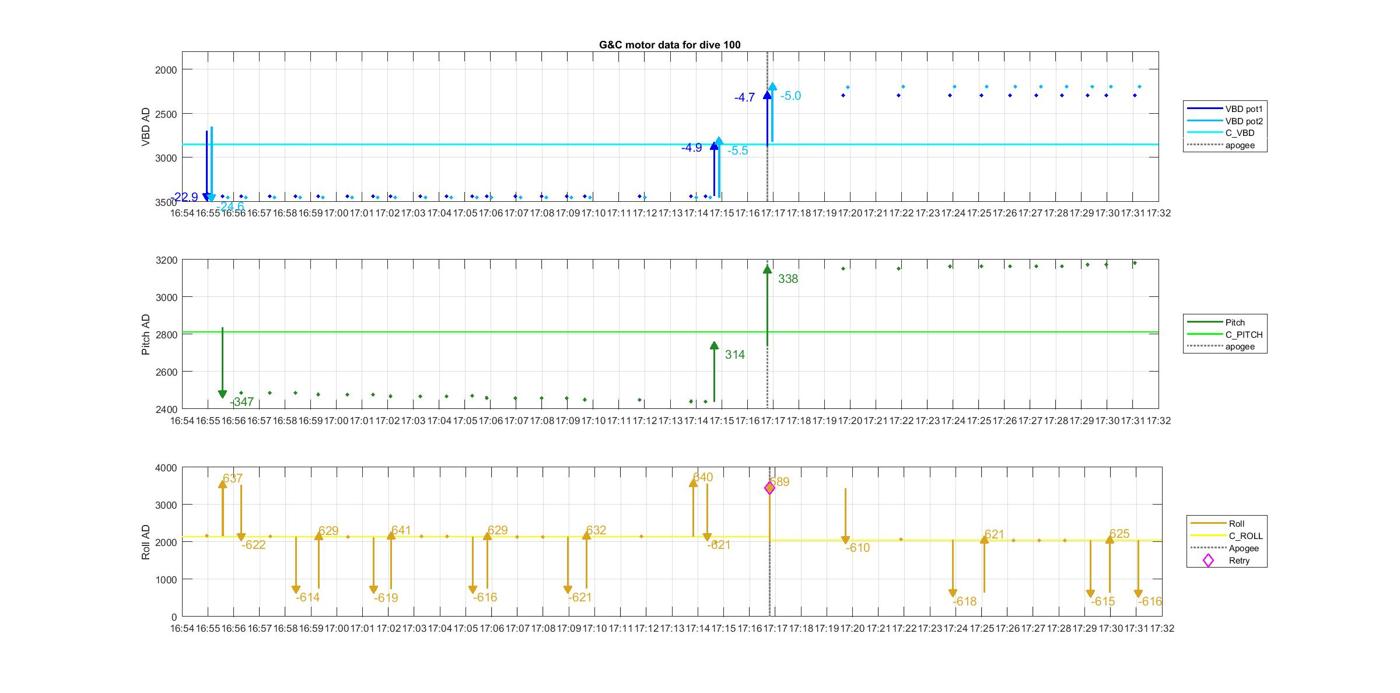Click the plot title 'G&C motor data for dive 100'

pyautogui.click(x=669, y=45)
